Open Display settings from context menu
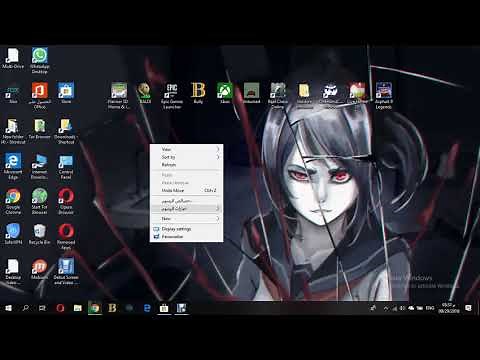The width and height of the screenshot is (480, 360). point(187,229)
